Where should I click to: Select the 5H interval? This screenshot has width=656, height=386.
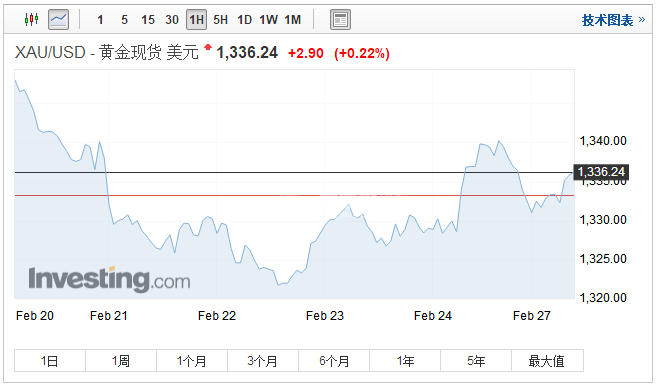[x=220, y=20]
